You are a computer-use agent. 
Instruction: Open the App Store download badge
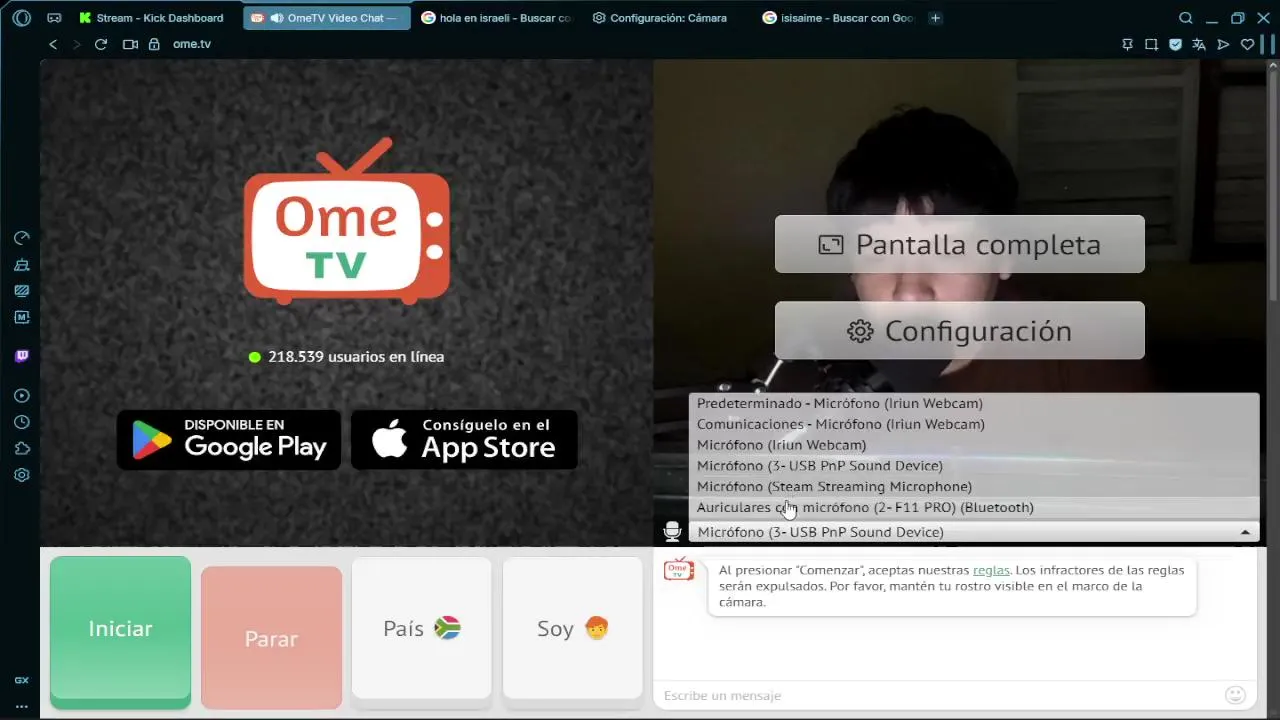[464, 440]
